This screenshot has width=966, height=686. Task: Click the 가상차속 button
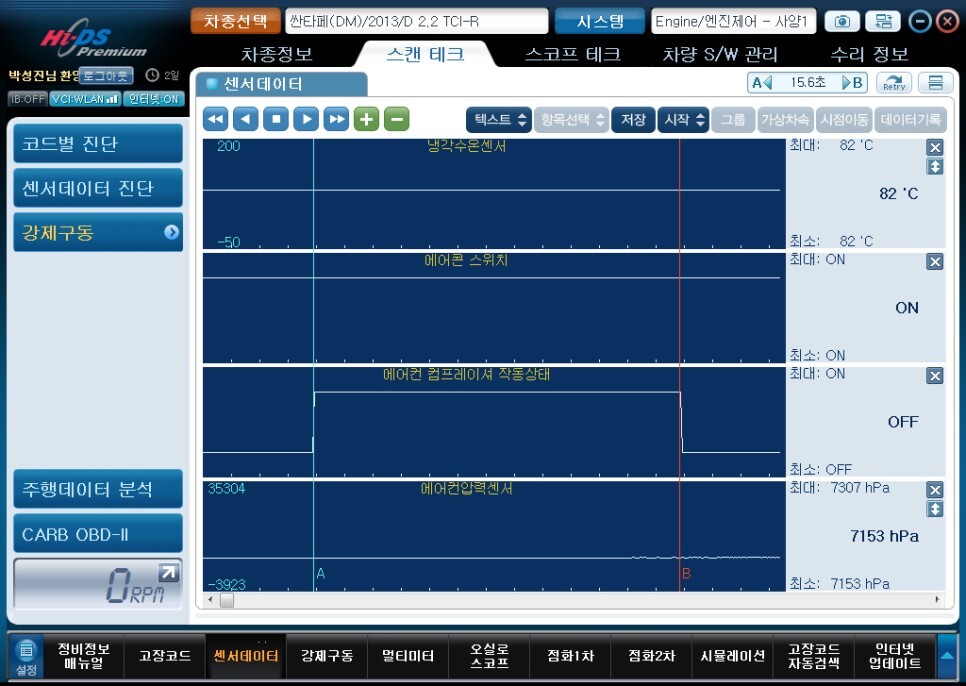[x=785, y=119]
